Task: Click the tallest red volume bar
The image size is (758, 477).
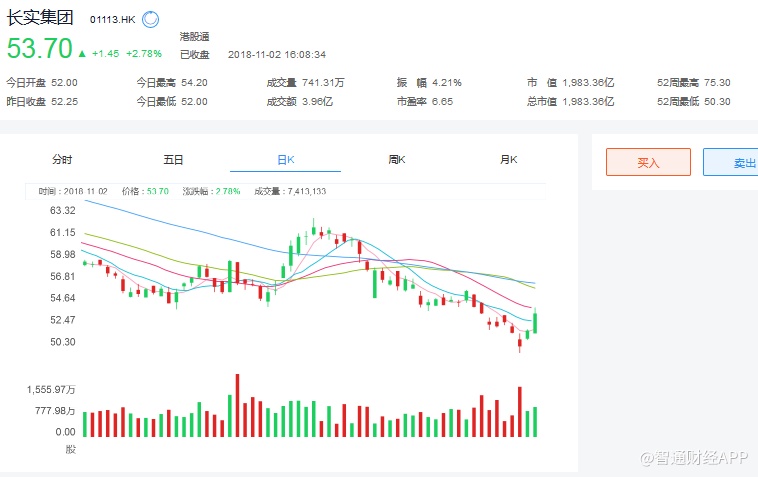Action: coord(237,405)
